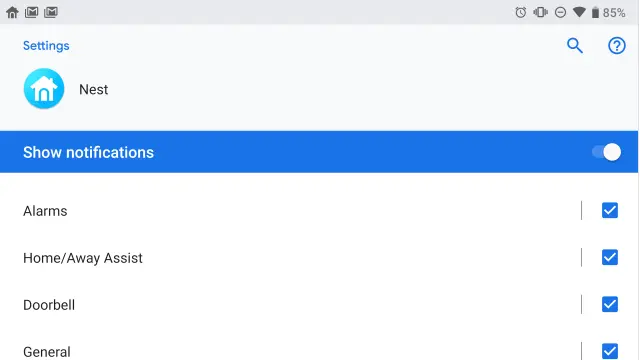Tap the vibrate mode status icon
Image resolution: width=640 pixels, height=360 pixels.
coord(540,12)
